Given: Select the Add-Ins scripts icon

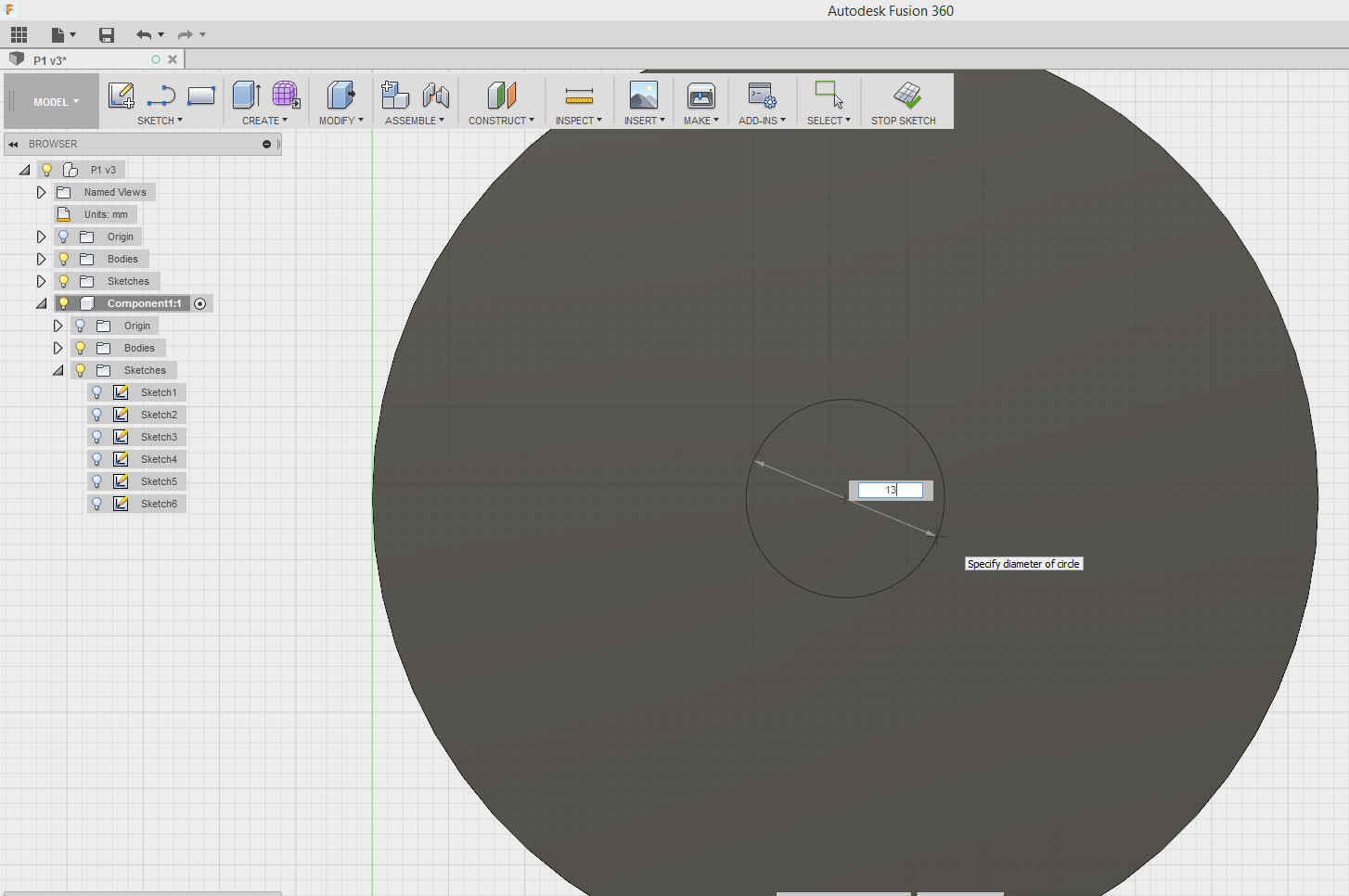Looking at the screenshot, I should pyautogui.click(x=763, y=95).
